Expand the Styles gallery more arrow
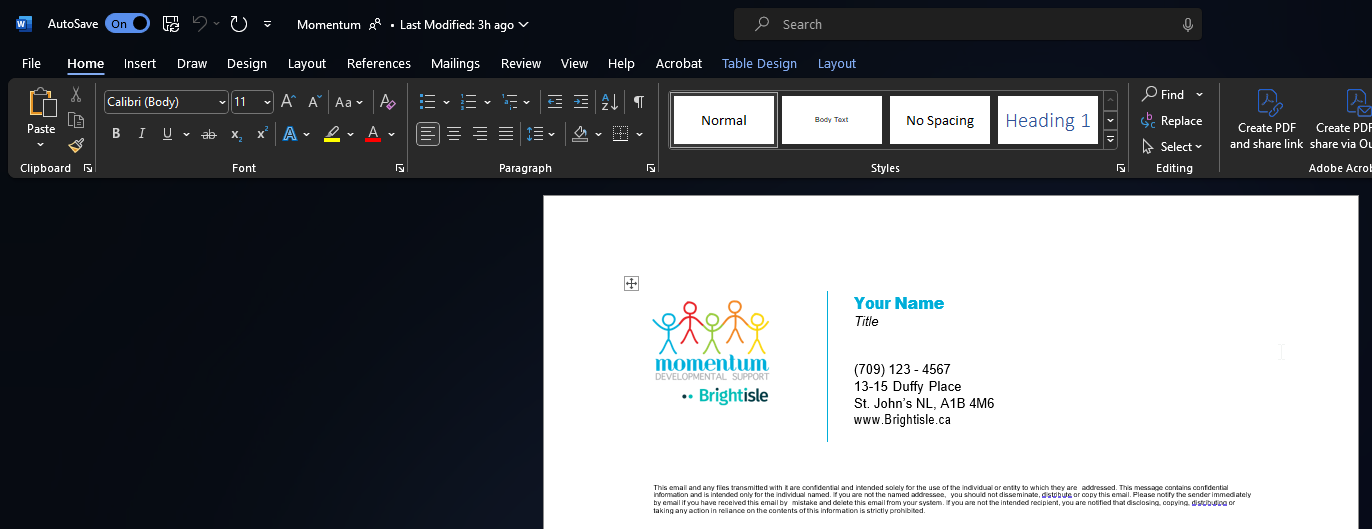 (x=1110, y=139)
